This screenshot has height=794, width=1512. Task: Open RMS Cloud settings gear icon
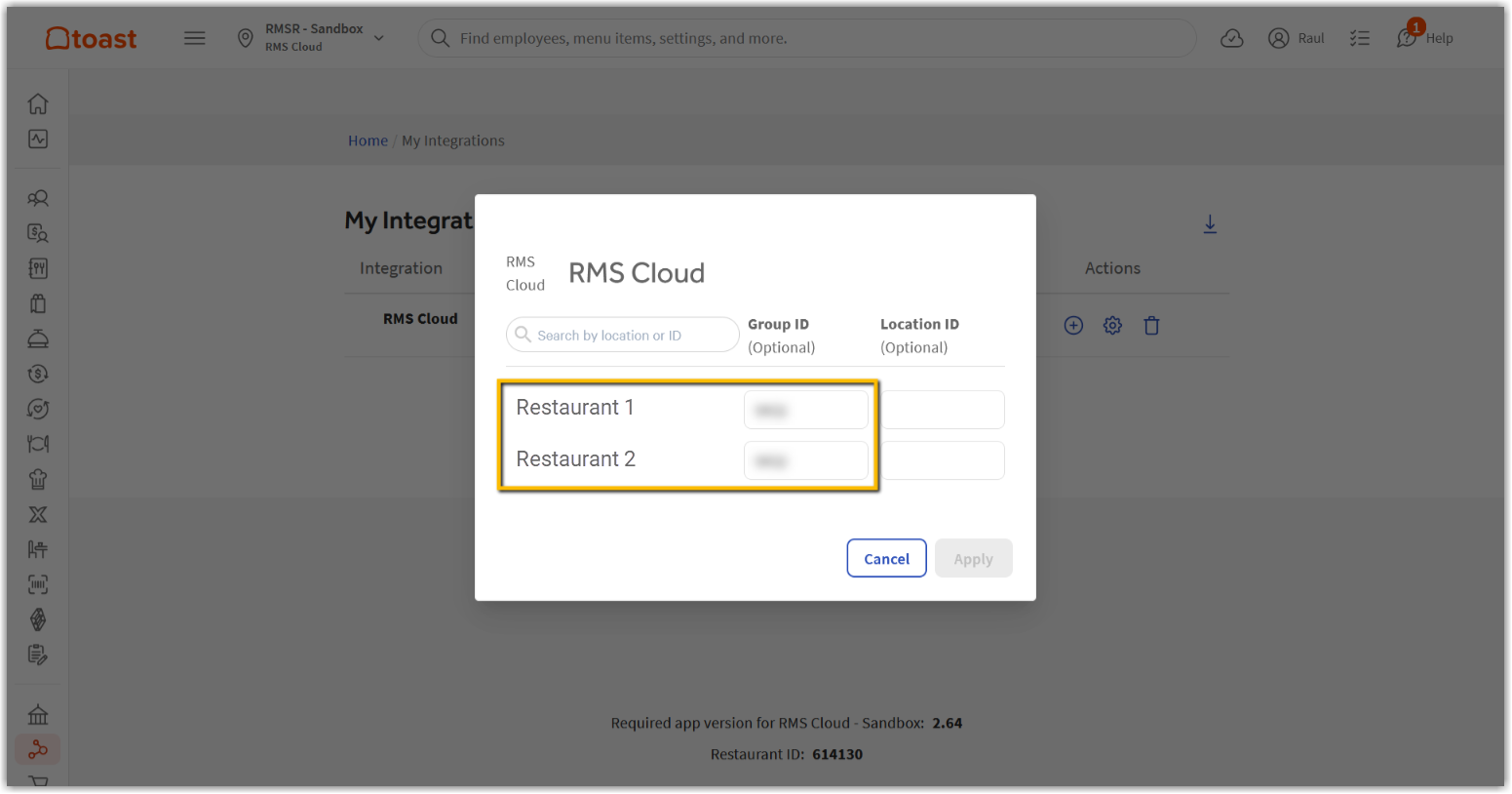pyautogui.click(x=1112, y=326)
